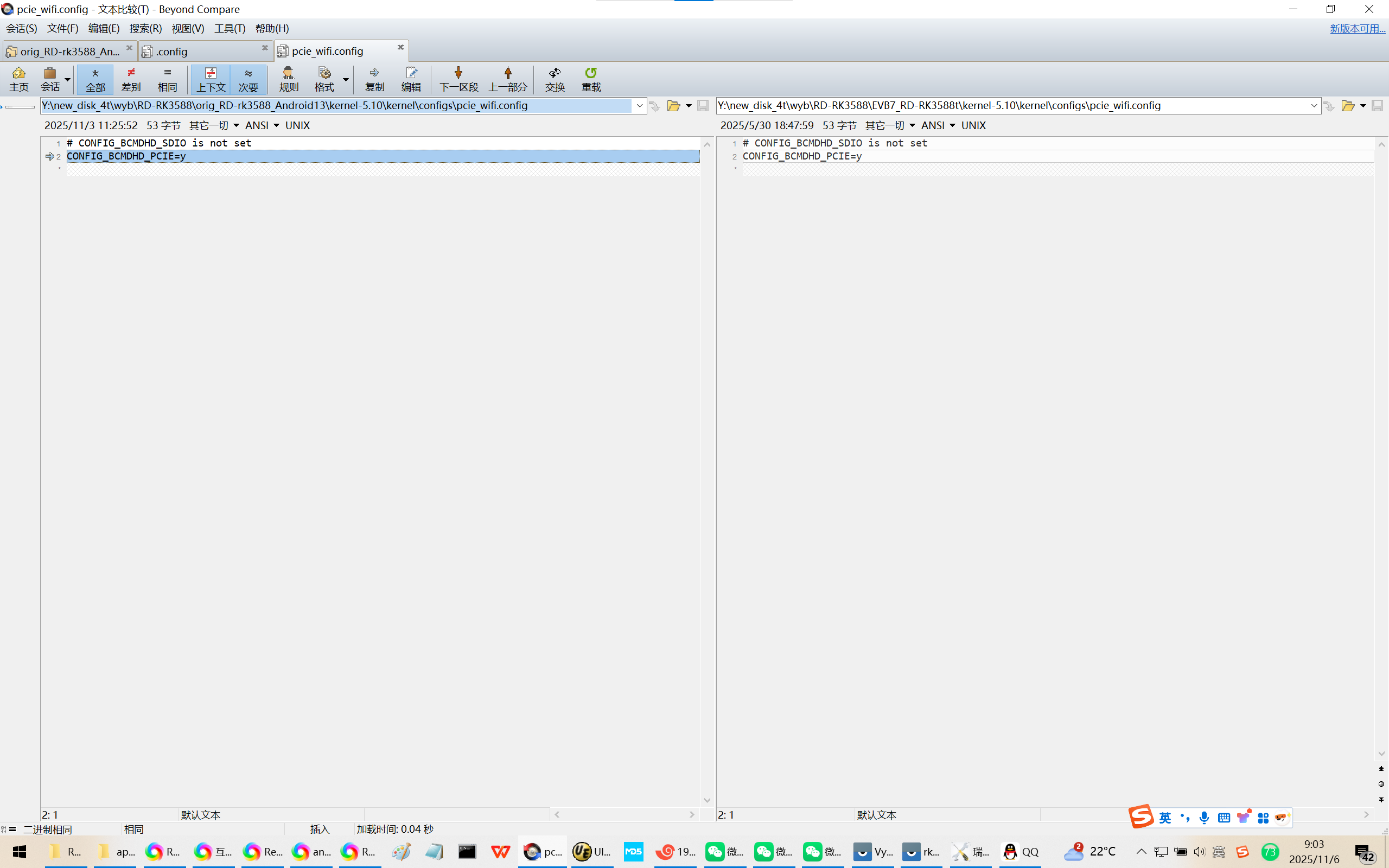Toggle Show All (全部) filter

[95, 79]
